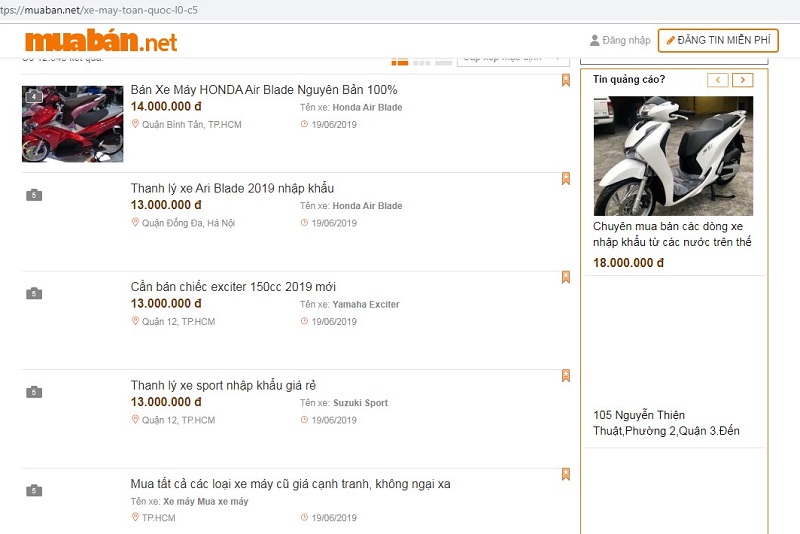Go to previous ad with left arrow
This screenshot has width=800, height=534.
[717, 80]
